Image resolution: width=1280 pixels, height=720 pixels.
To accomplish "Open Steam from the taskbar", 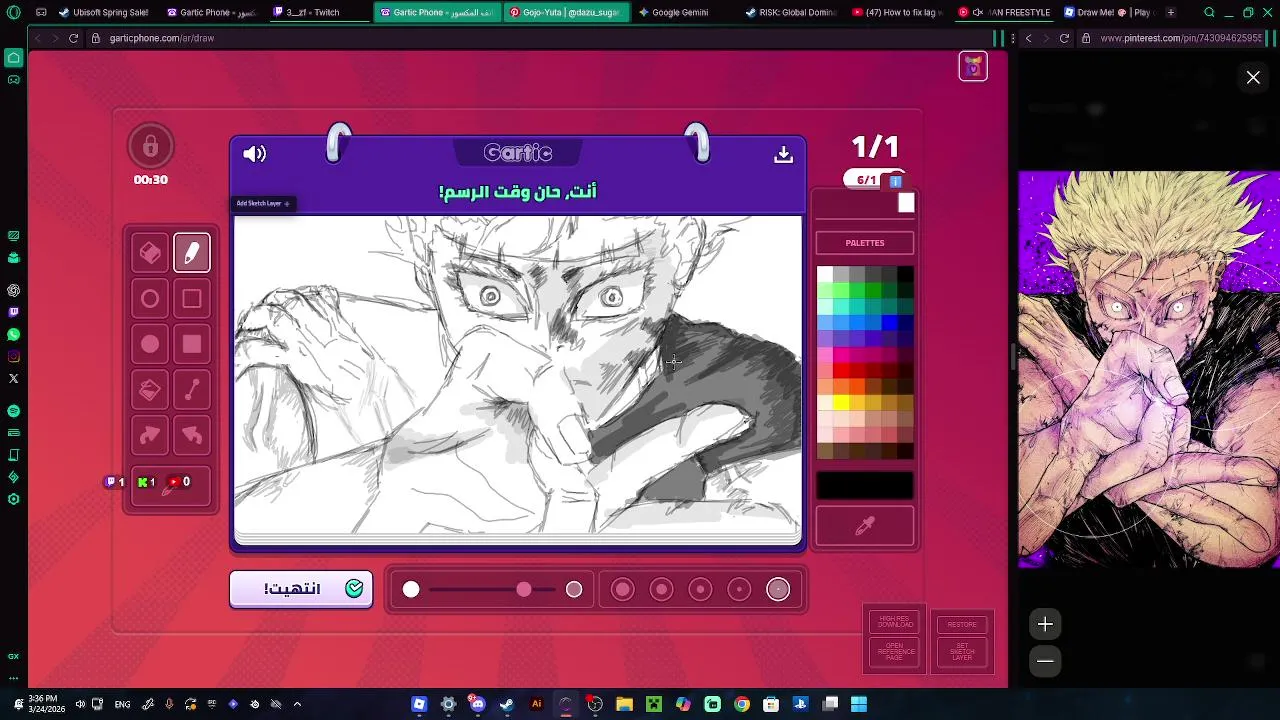I will 506,704.
